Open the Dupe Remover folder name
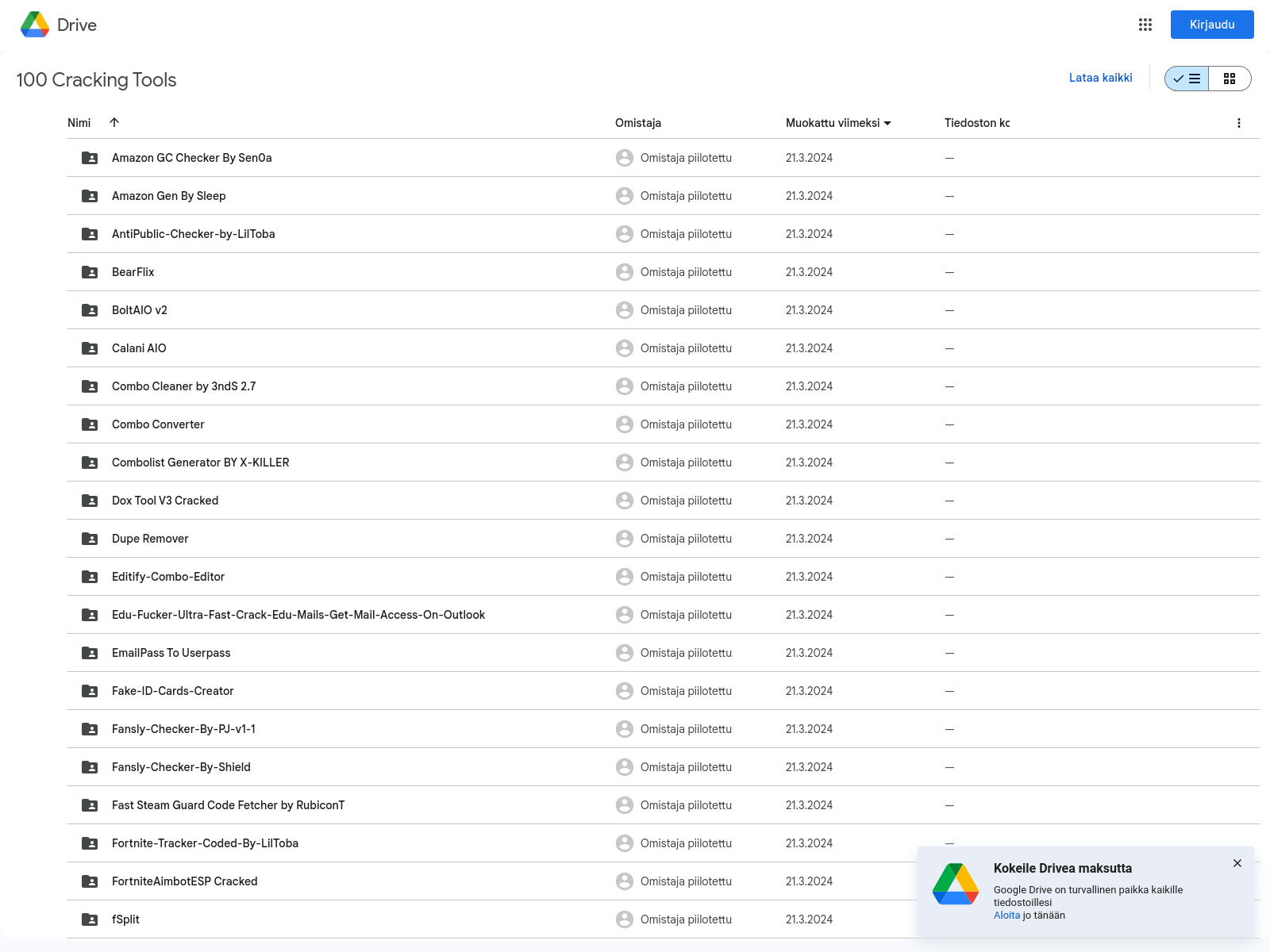 click(x=150, y=539)
